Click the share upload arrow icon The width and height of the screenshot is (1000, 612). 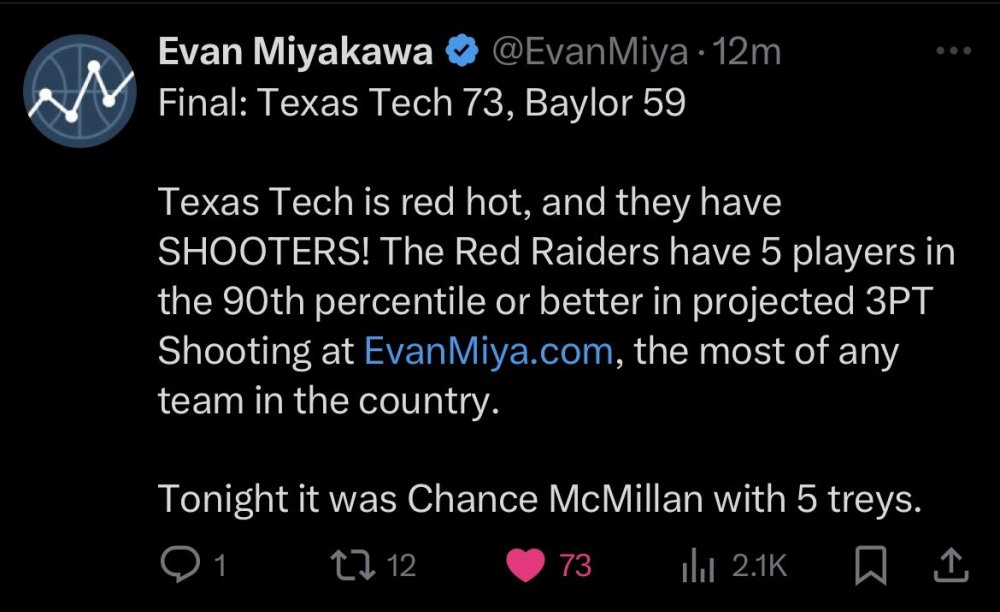click(950, 566)
